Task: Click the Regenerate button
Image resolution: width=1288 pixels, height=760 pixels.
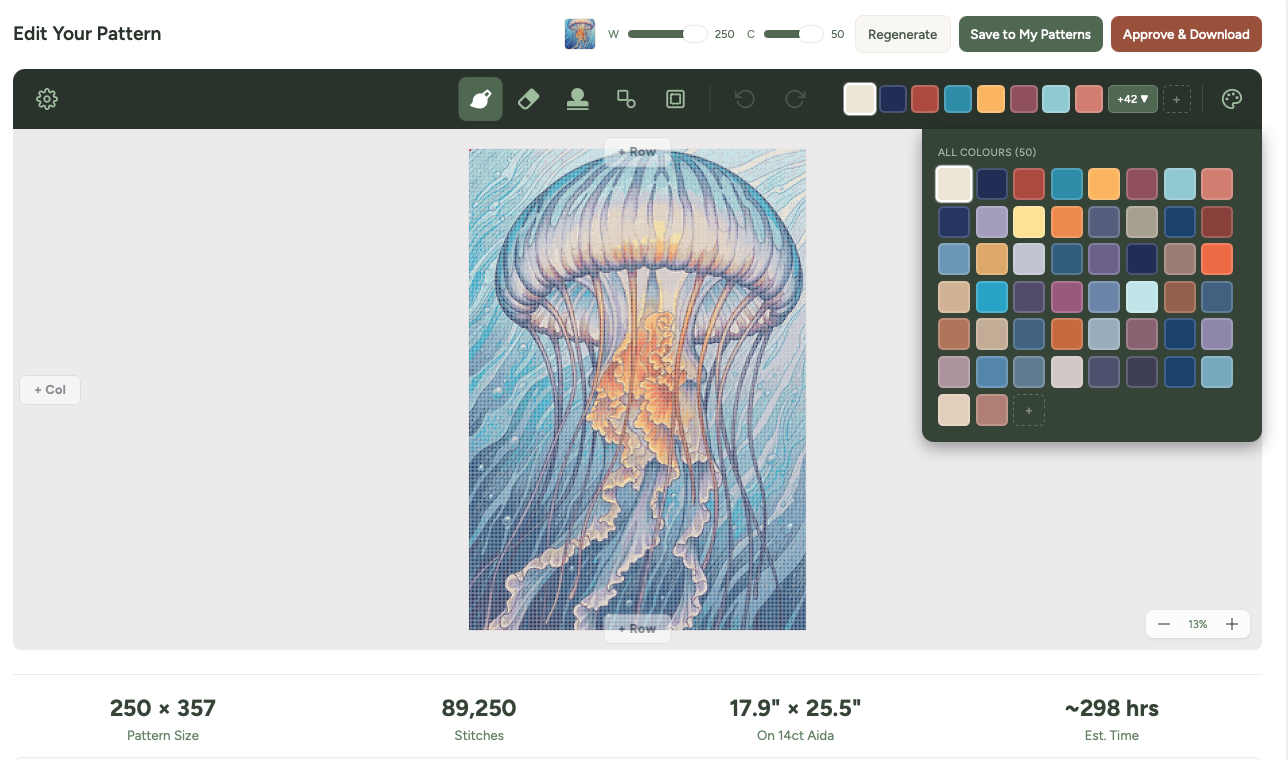Action: coord(902,33)
